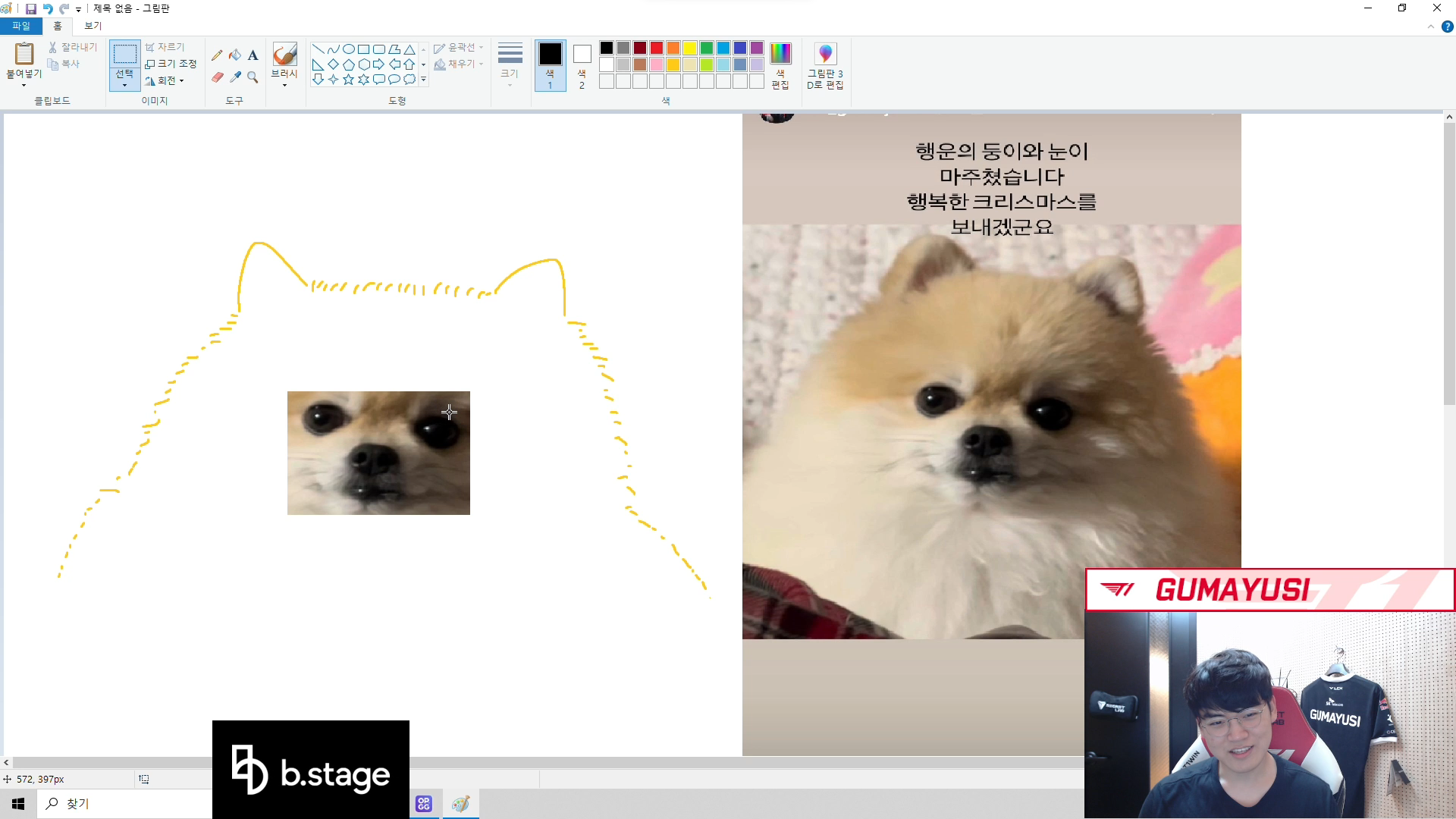This screenshot has height=819, width=1456.
Task: Choose the oval shape from gallery
Action: coord(348,49)
